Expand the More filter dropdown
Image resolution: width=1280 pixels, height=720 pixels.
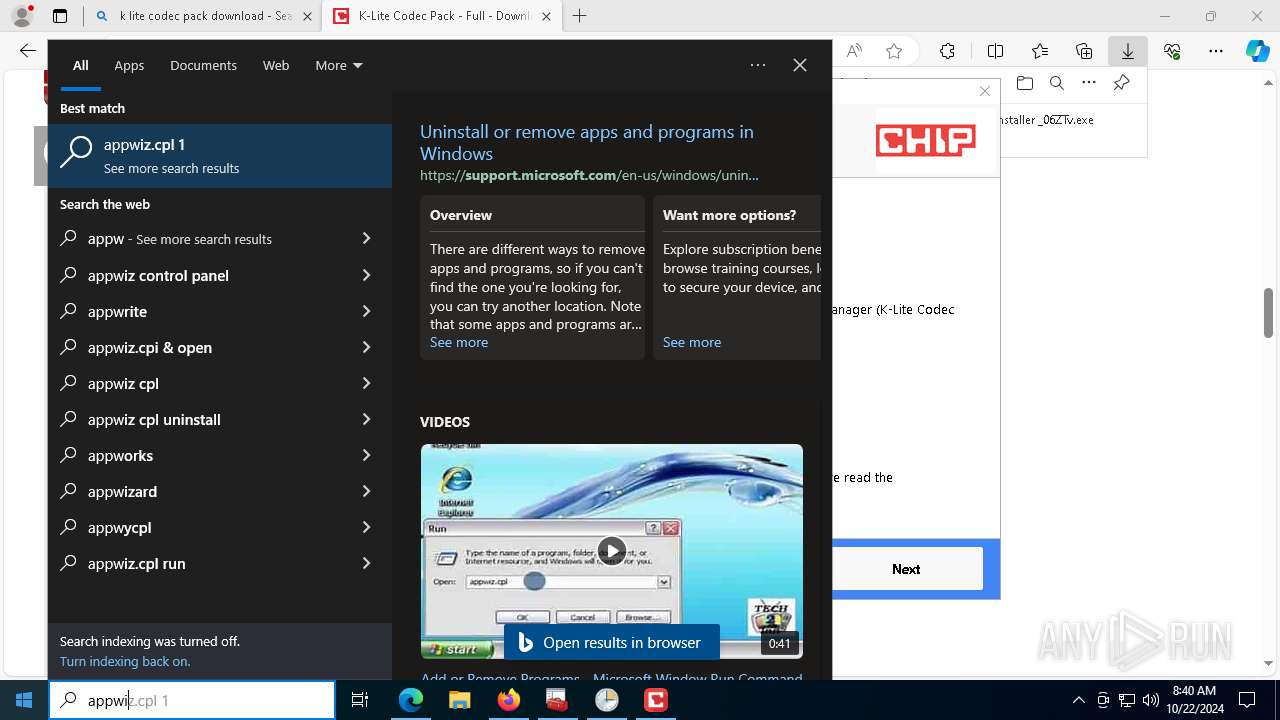click(x=339, y=65)
